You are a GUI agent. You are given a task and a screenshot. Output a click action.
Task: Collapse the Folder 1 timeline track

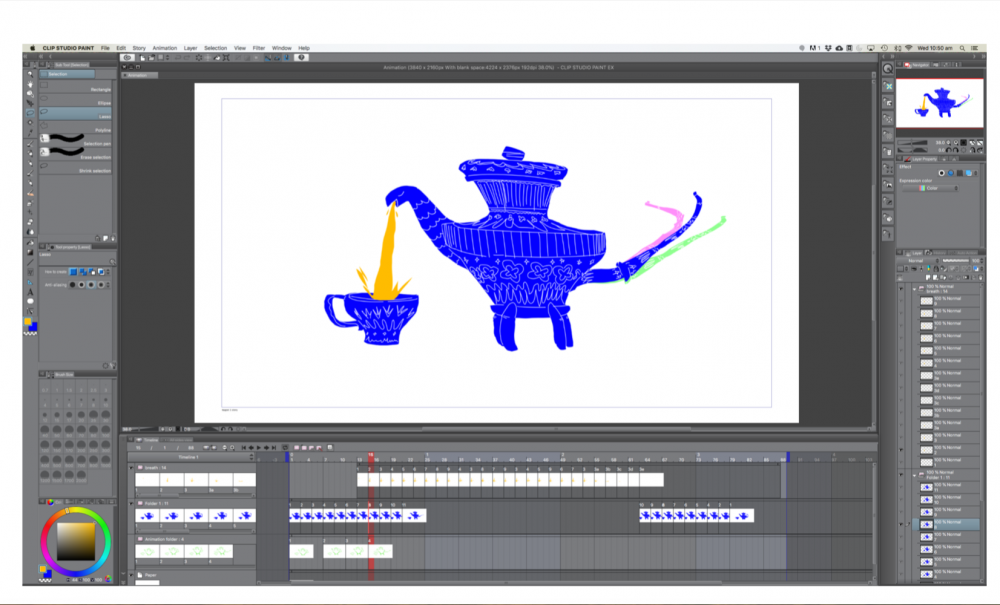coord(131,503)
